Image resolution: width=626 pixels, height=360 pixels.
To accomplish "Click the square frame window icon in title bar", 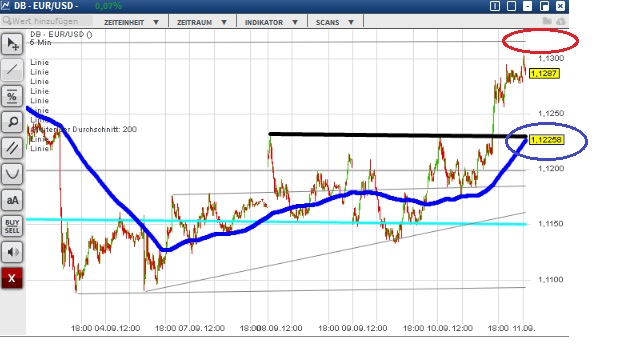I will [511, 6].
